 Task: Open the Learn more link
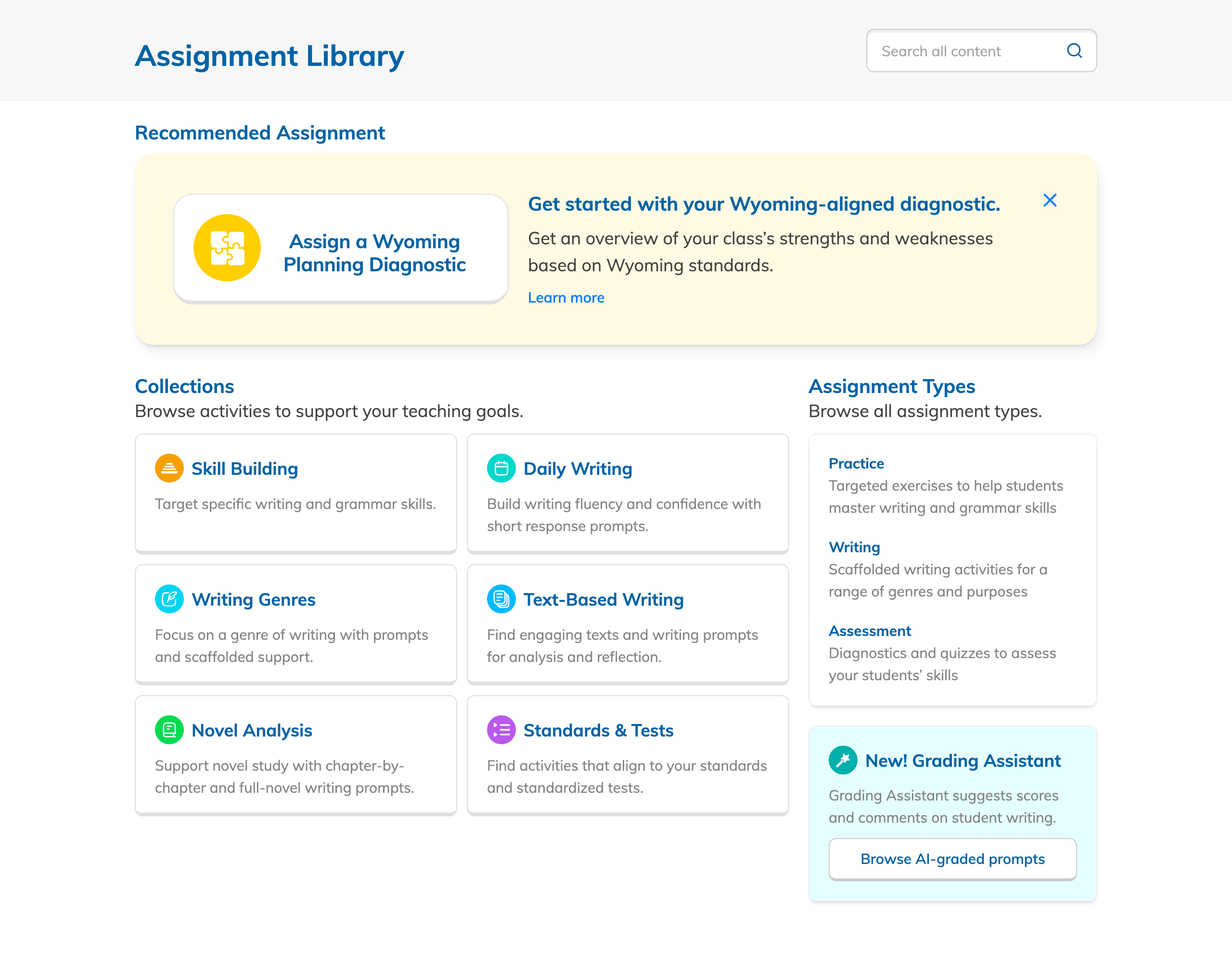coord(566,298)
